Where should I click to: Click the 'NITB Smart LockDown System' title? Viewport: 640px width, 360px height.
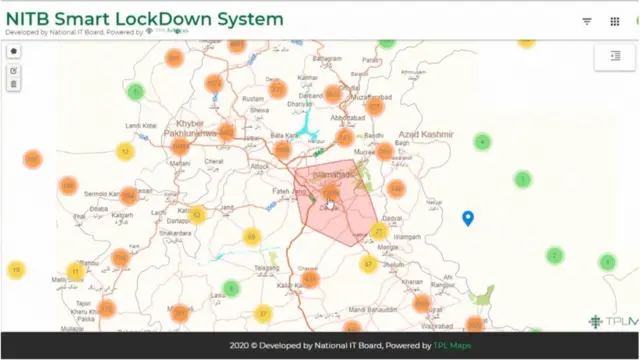point(144,19)
